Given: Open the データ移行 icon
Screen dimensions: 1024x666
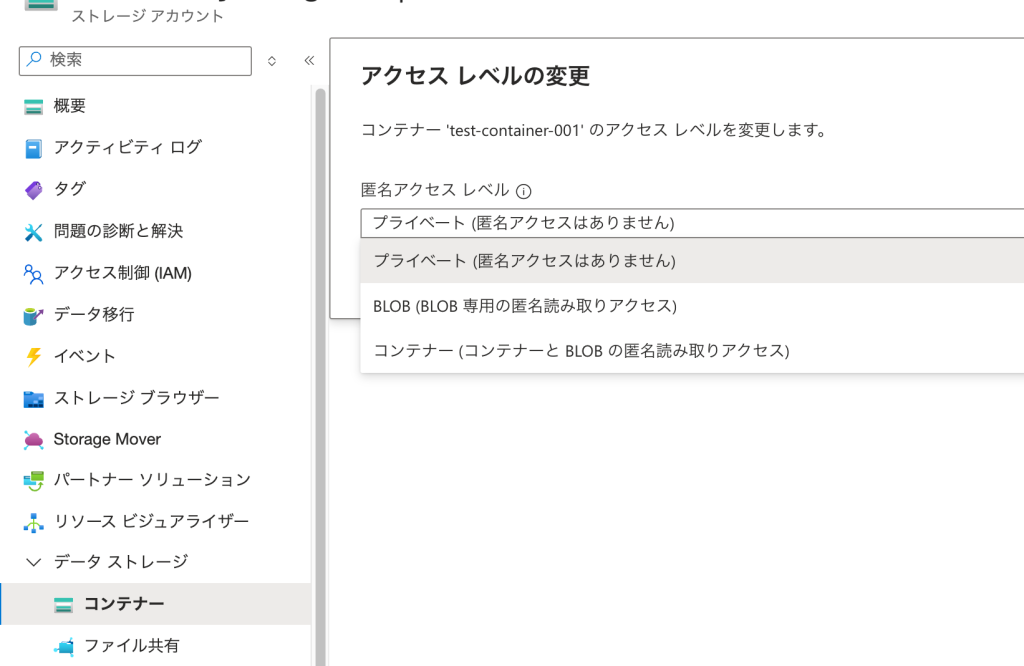Looking at the screenshot, I should click(x=34, y=315).
